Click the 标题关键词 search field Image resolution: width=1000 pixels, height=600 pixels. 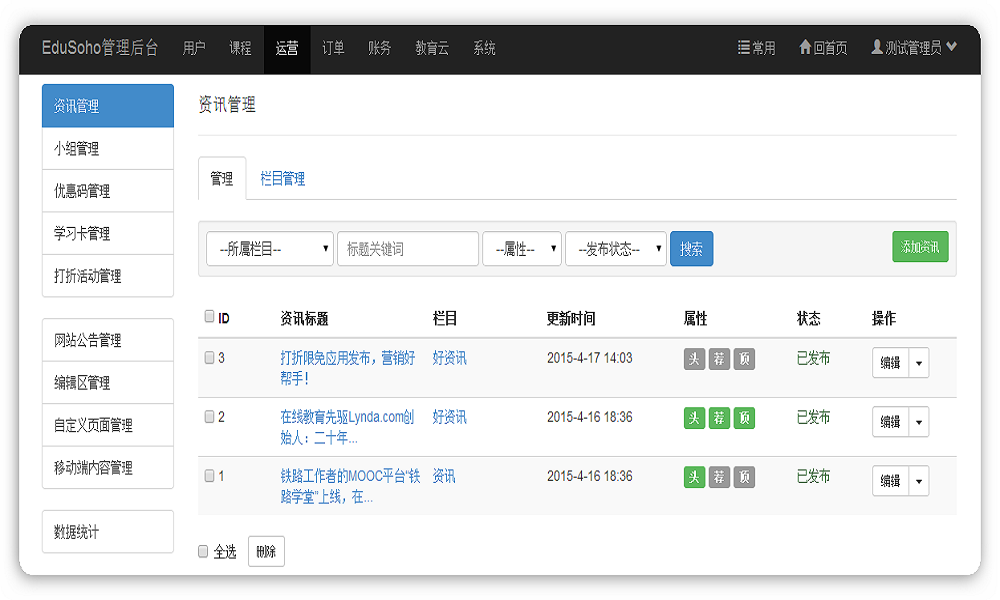coord(407,249)
